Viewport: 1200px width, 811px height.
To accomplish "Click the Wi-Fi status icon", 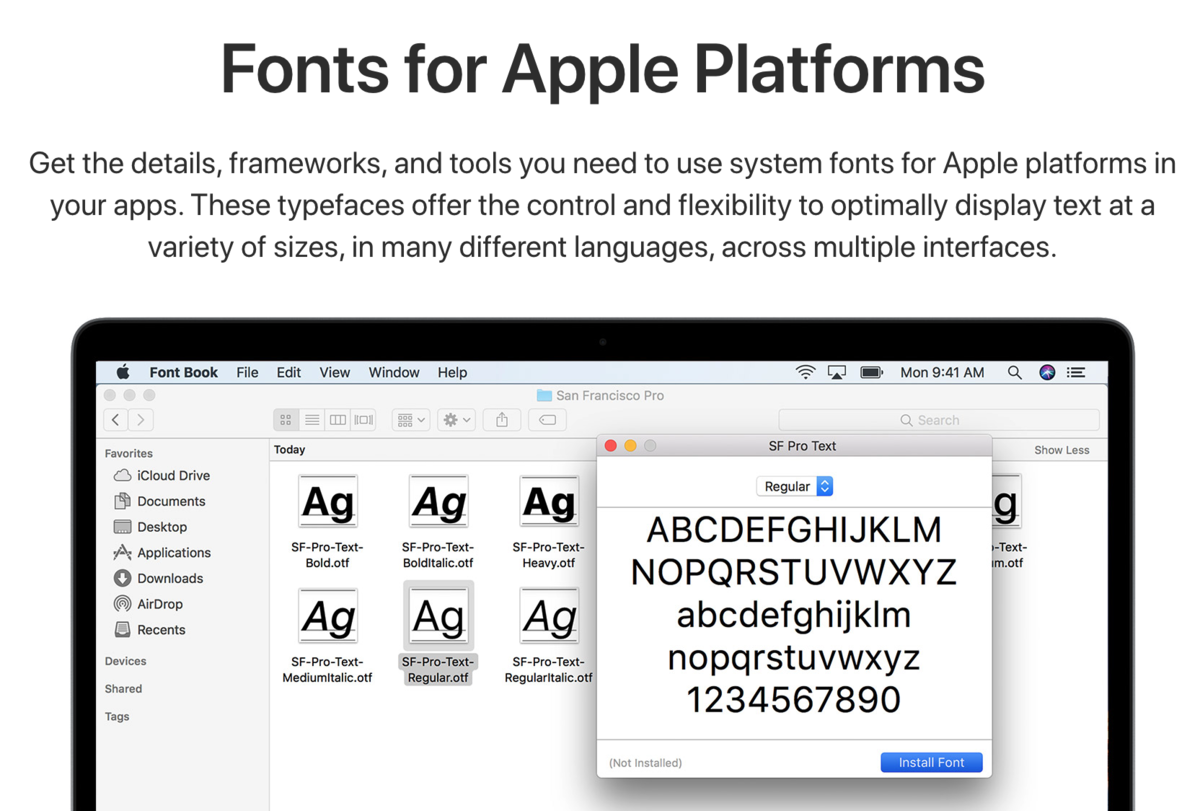I will coord(805,372).
